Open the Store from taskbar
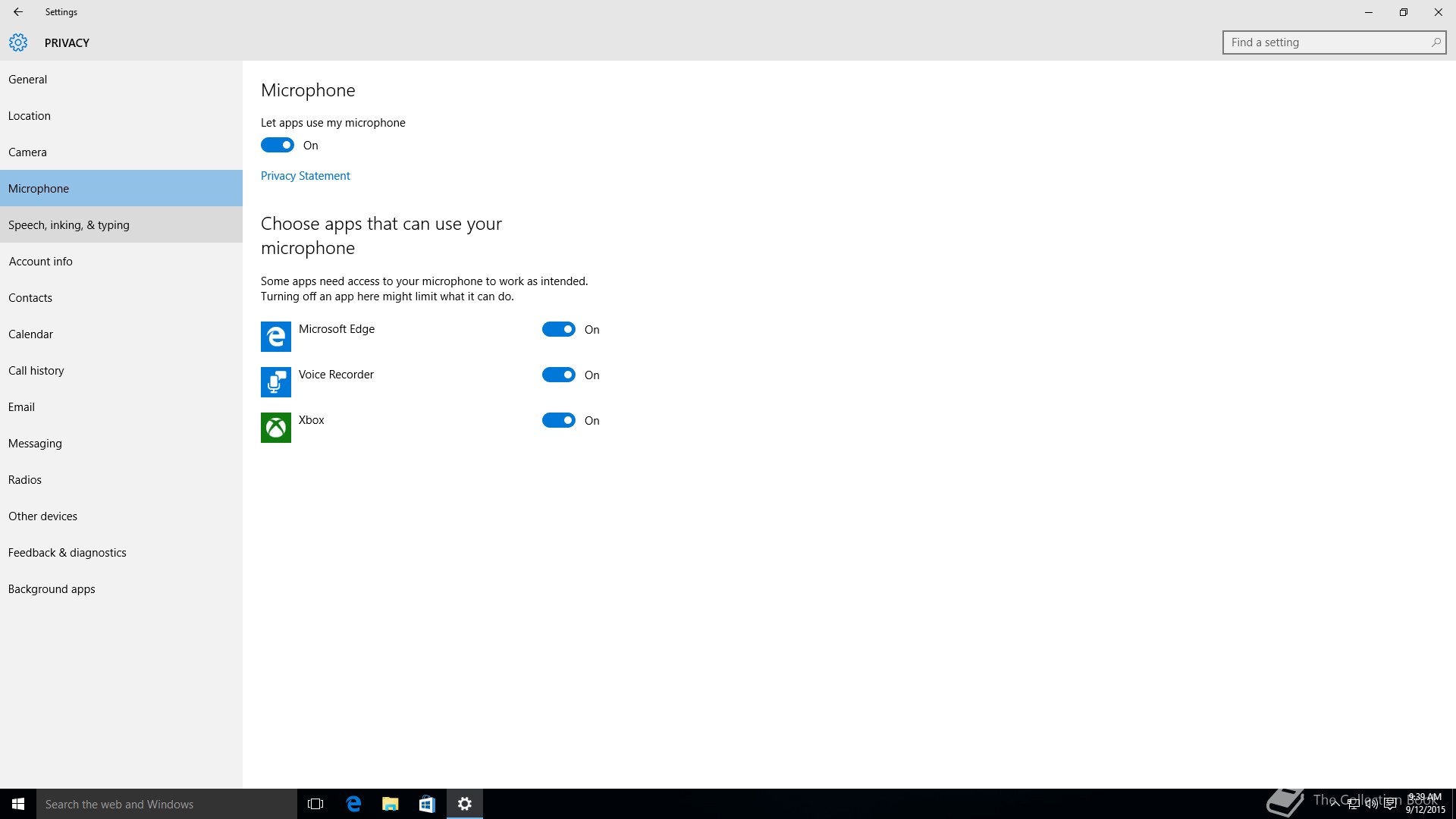 point(427,804)
